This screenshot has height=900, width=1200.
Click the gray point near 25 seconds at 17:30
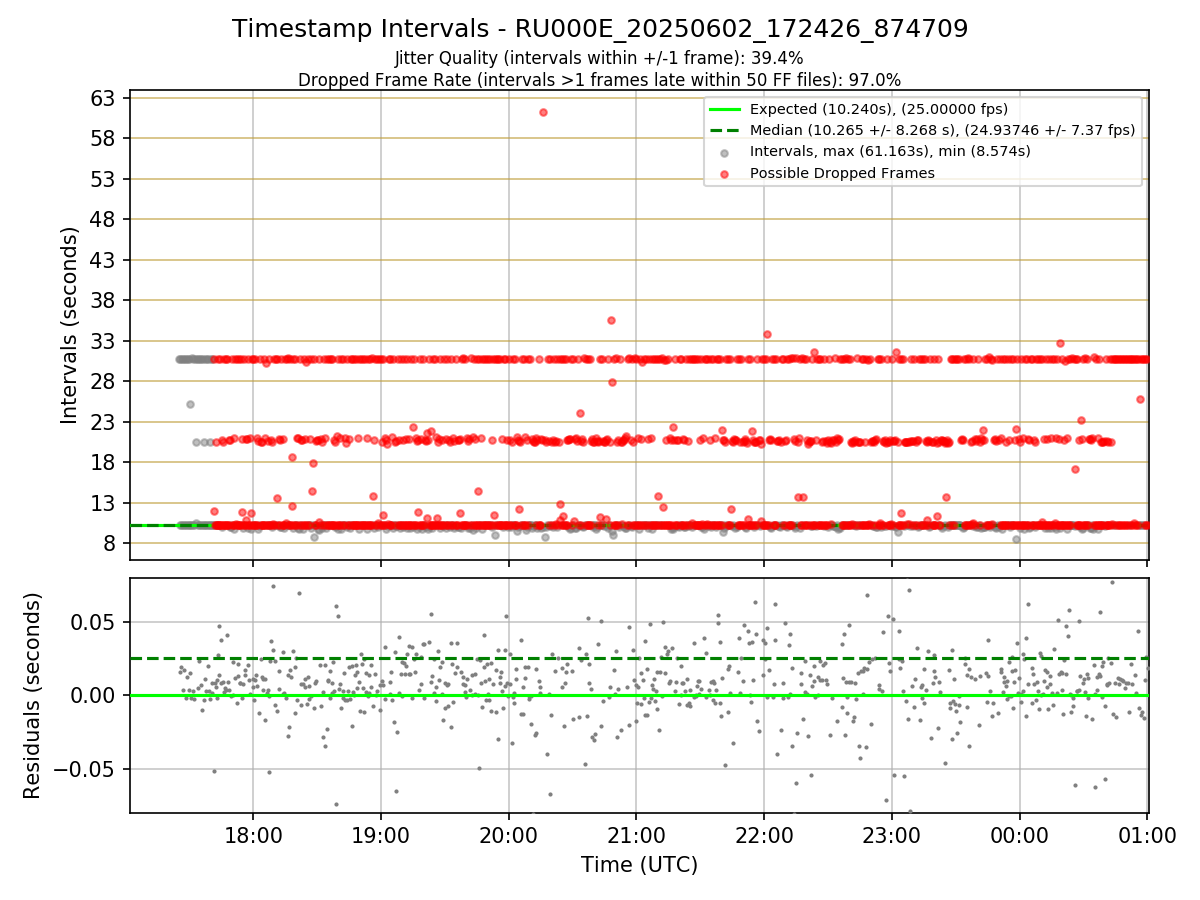click(190, 404)
